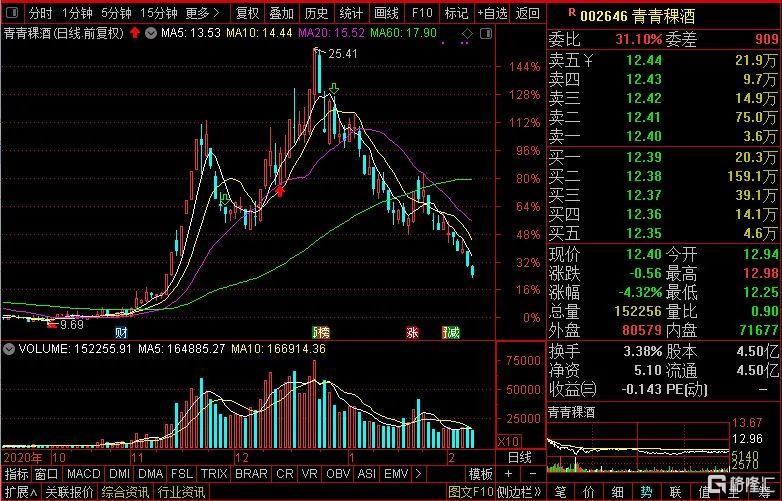Screen dimensions: 782x501
Task: Choose the EMV indicator
Action: click(396, 474)
